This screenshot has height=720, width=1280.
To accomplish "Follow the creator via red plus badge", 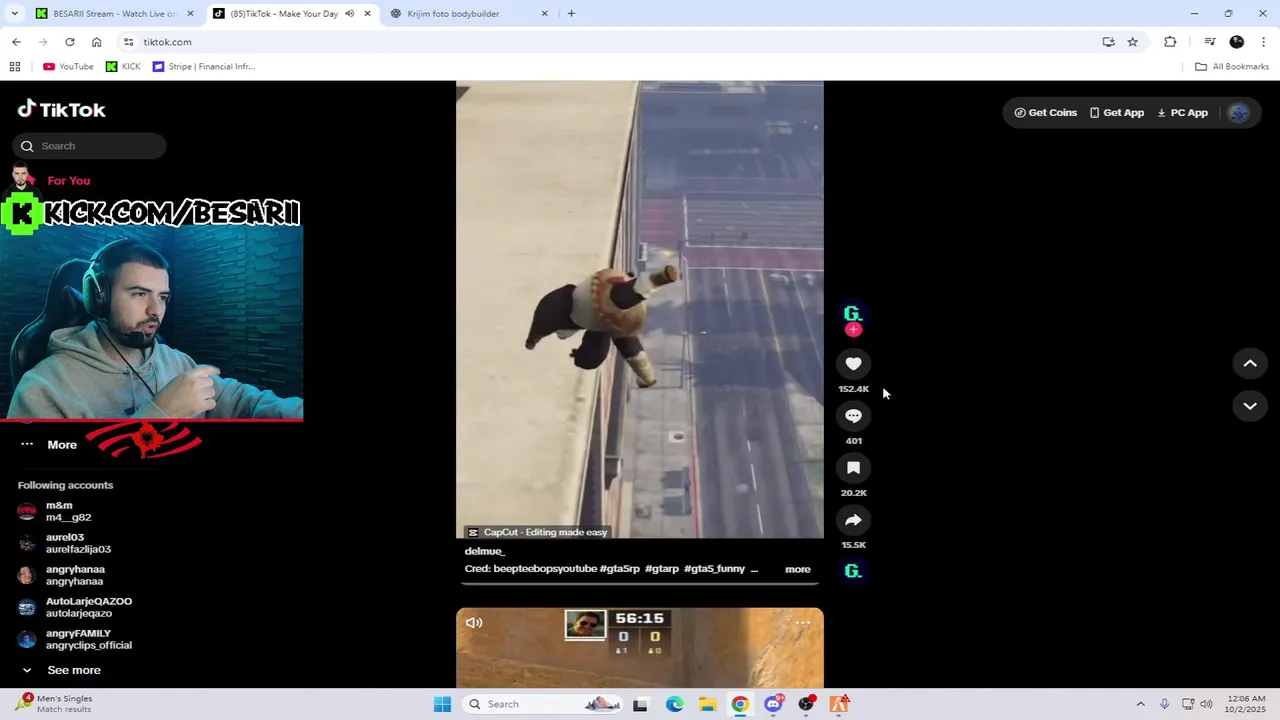I will [x=853, y=330].
